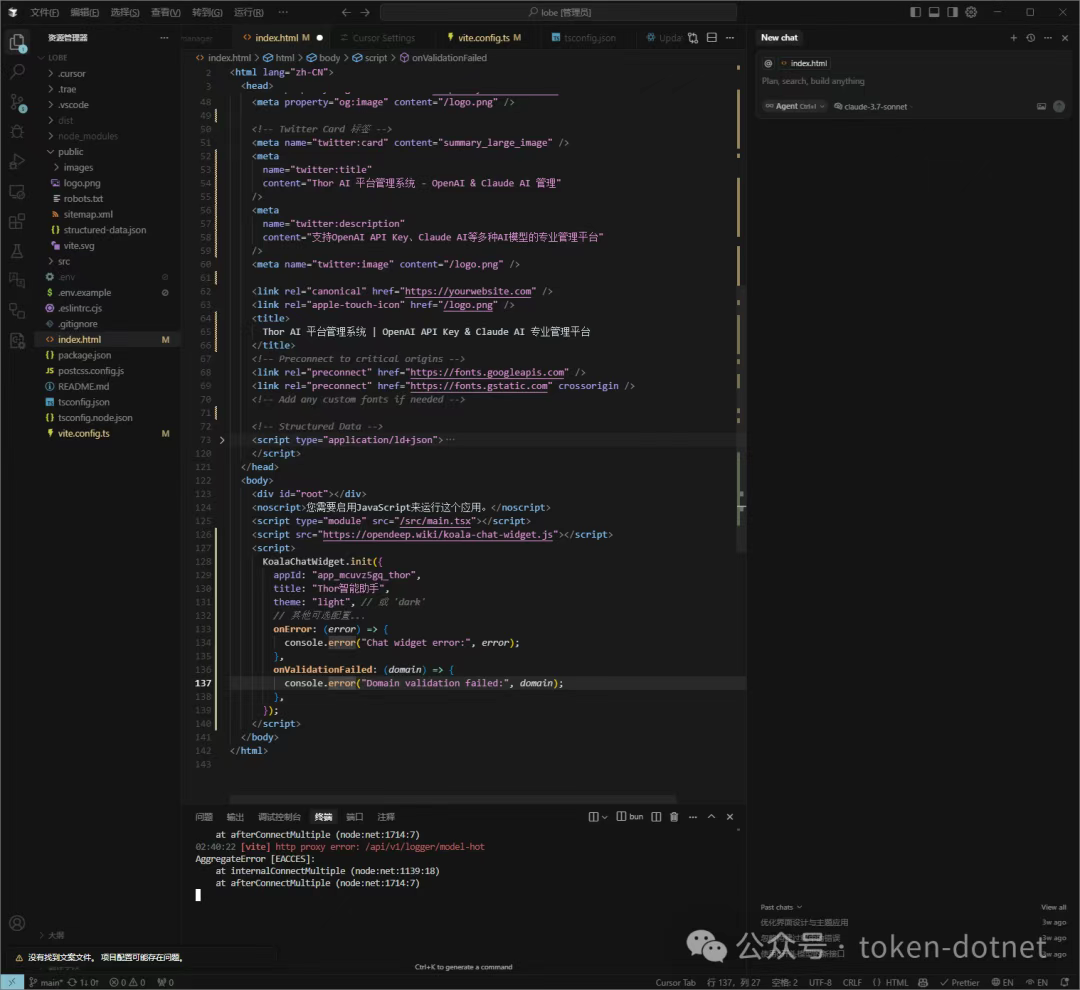Expand the folded script tag on line 73
The width and height of the screenshot is (1080, 990).
pos(222,440)
